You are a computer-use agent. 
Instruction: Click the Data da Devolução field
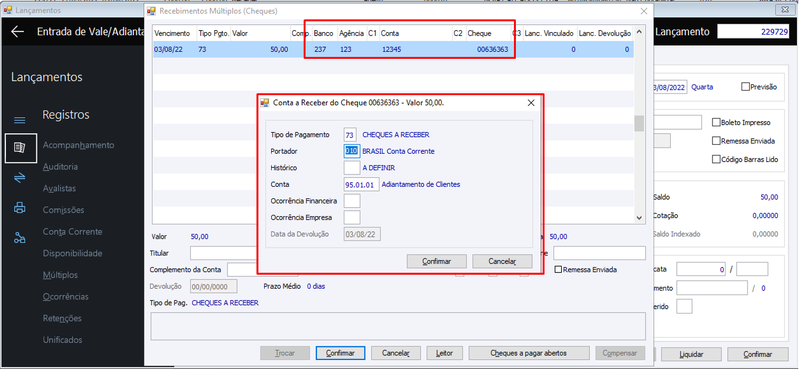click(x=362, y=234)
